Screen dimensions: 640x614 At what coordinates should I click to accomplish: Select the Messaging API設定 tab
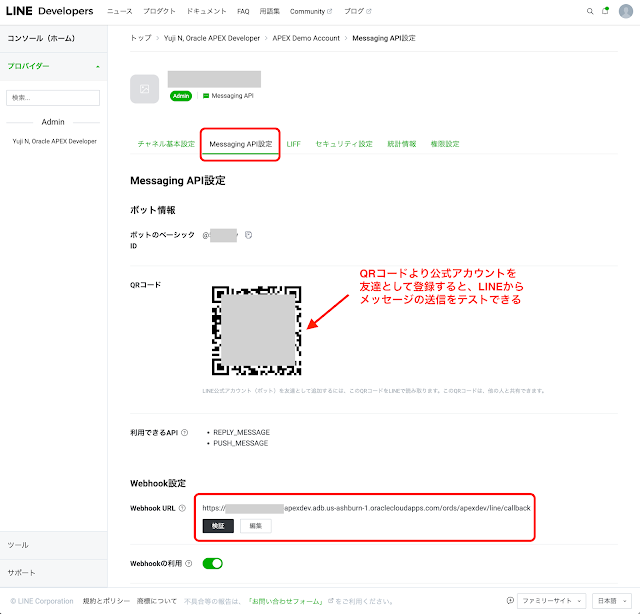point(240,144)
